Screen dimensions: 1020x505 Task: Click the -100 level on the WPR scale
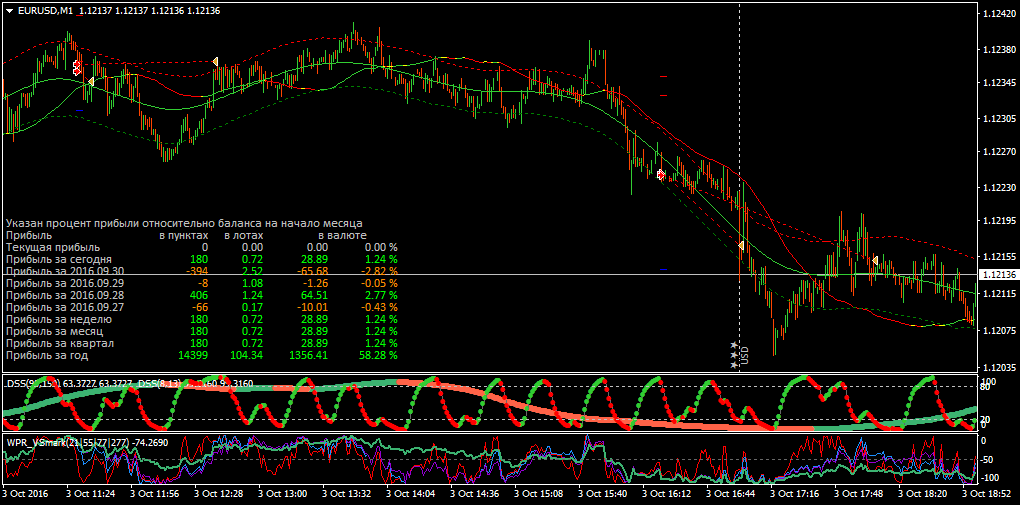coord(991,478)
